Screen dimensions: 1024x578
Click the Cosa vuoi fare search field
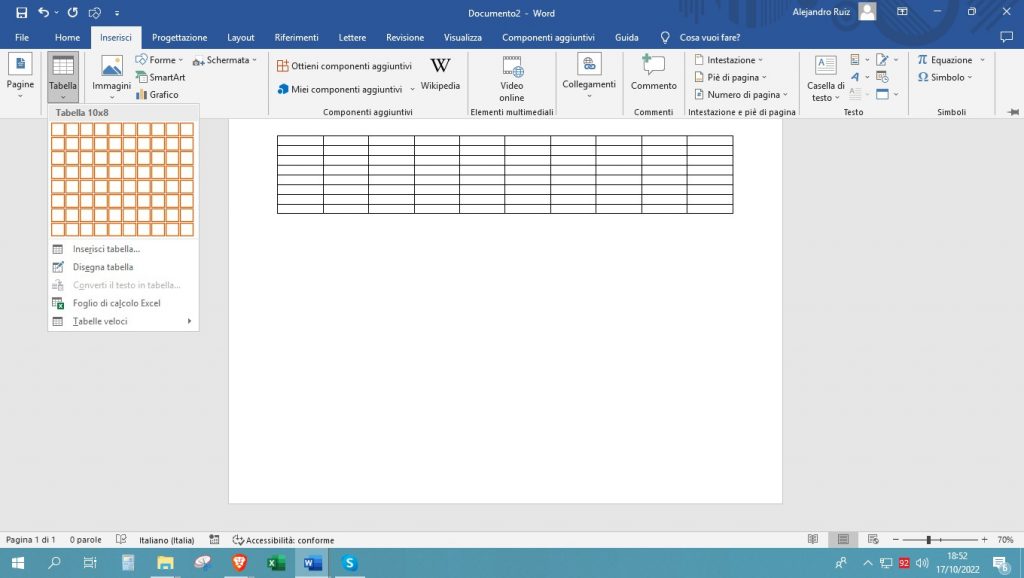click(x=709, y=37)
